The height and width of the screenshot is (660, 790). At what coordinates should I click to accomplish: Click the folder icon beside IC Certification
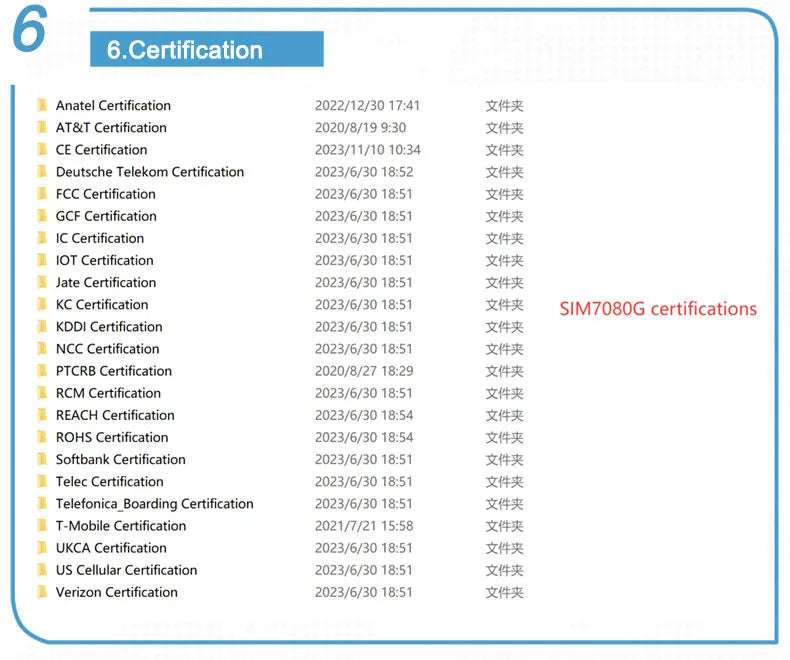click(x=42, y=238)
